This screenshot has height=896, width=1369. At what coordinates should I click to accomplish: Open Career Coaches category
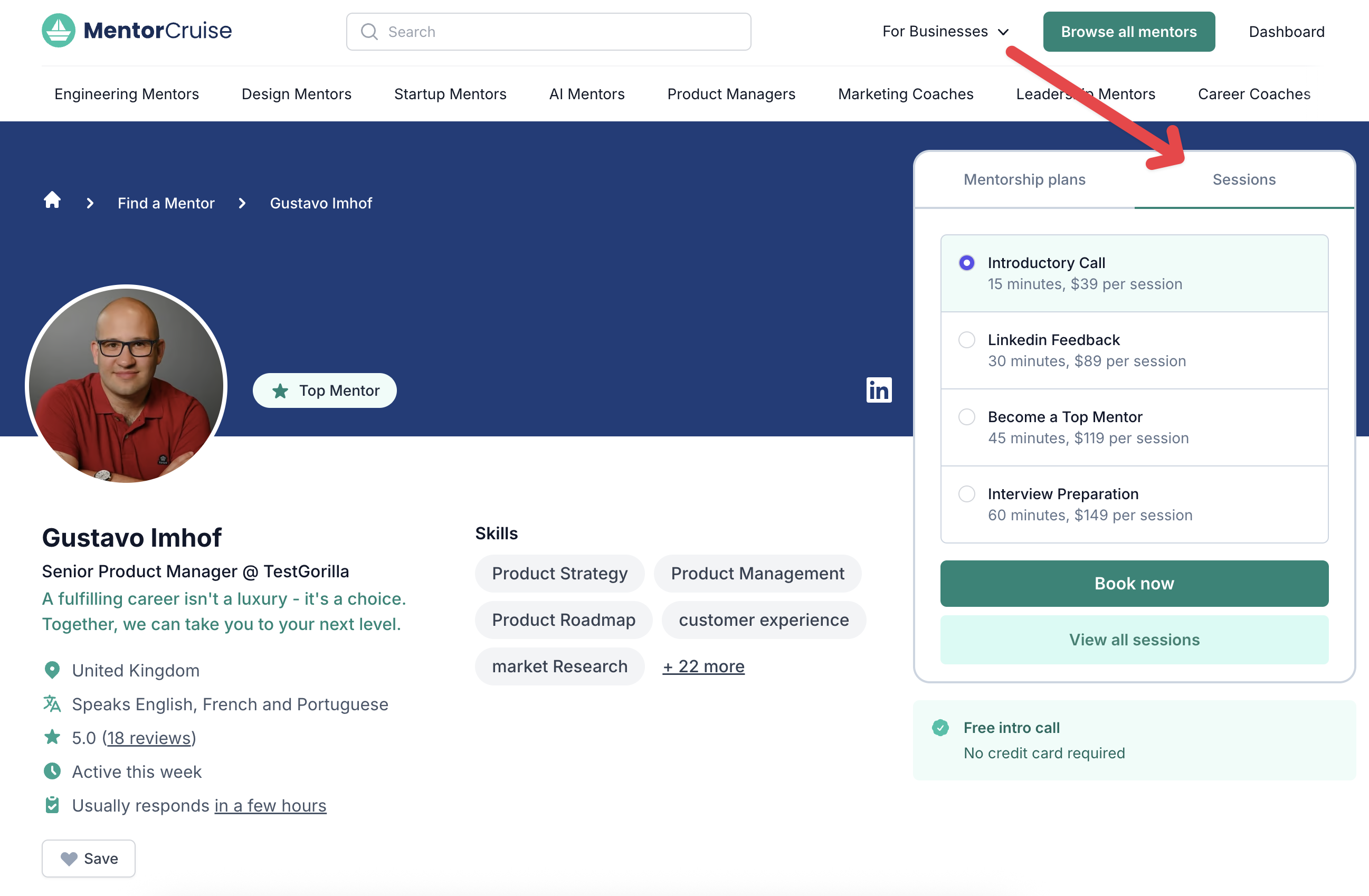point(1254,94)
